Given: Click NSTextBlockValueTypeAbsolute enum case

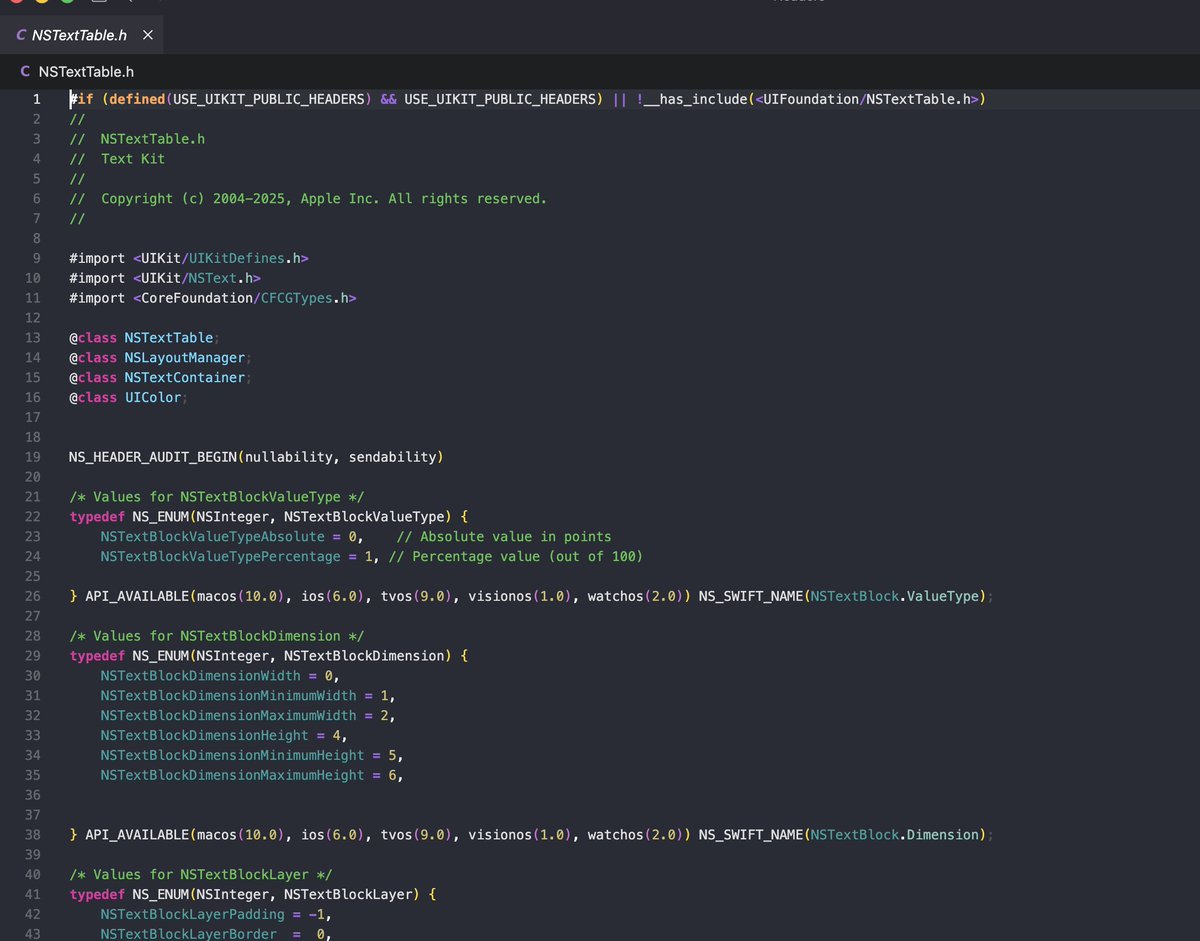Looking at the screenshot, I should (x=213, y=536).
